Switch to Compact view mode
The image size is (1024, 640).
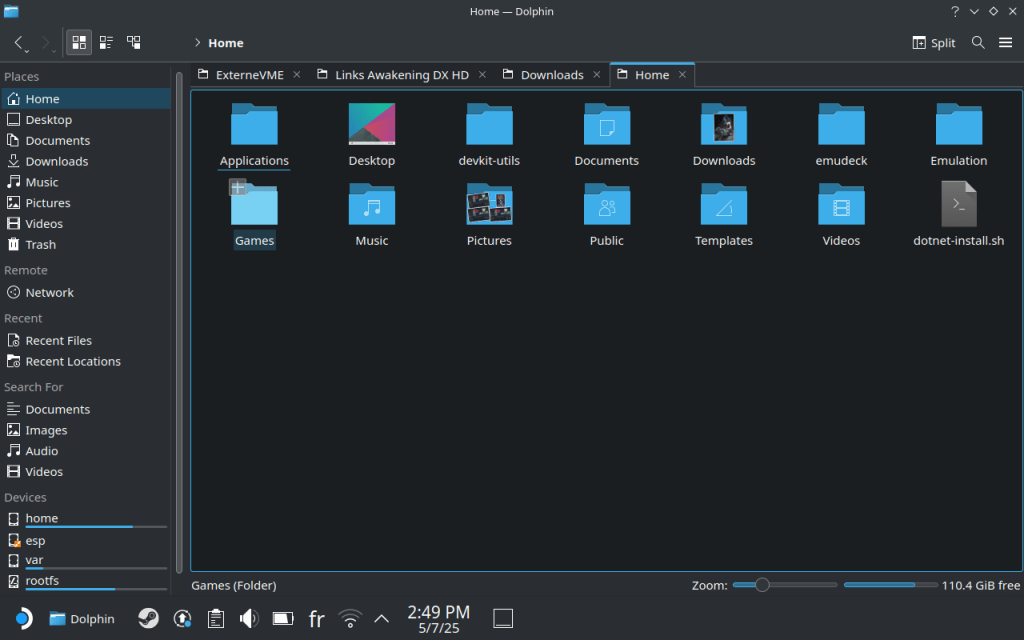106,43
